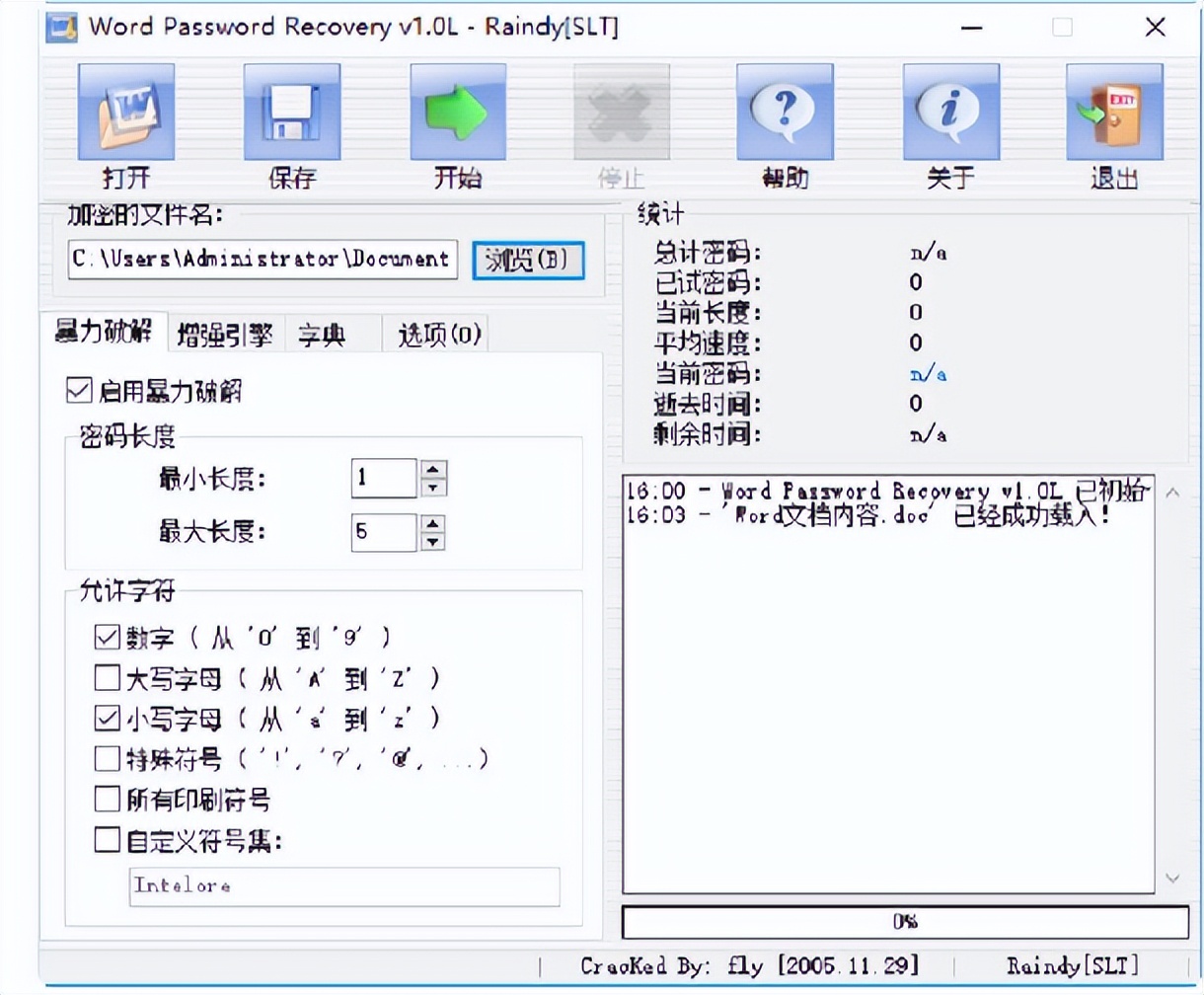Increase 最小长度 with the up arrow
The width and height of the screenshot is (1204, 995).
(x=433, y=469)
